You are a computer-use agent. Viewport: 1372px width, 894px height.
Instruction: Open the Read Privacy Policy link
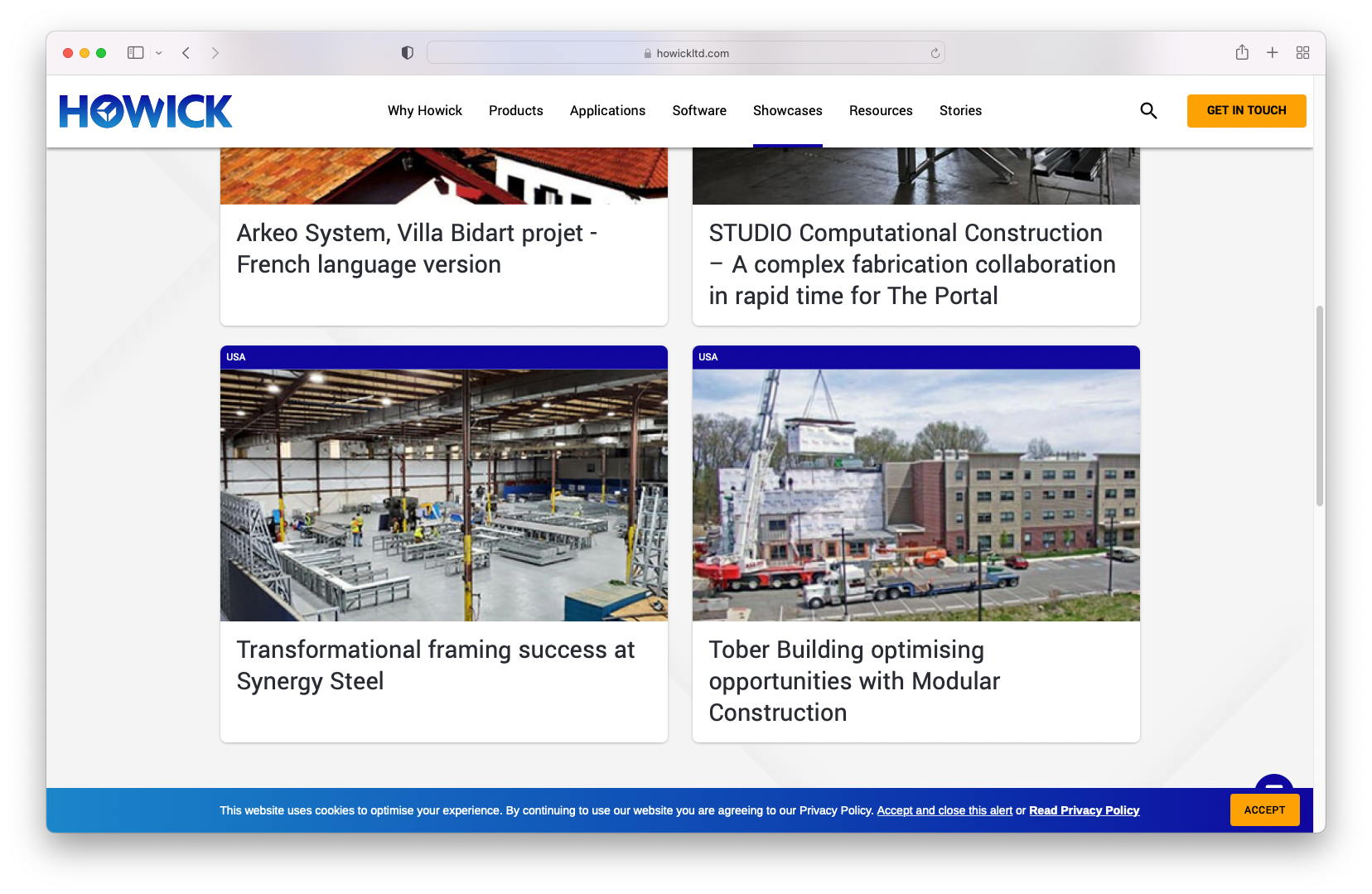click(1084, 810)
